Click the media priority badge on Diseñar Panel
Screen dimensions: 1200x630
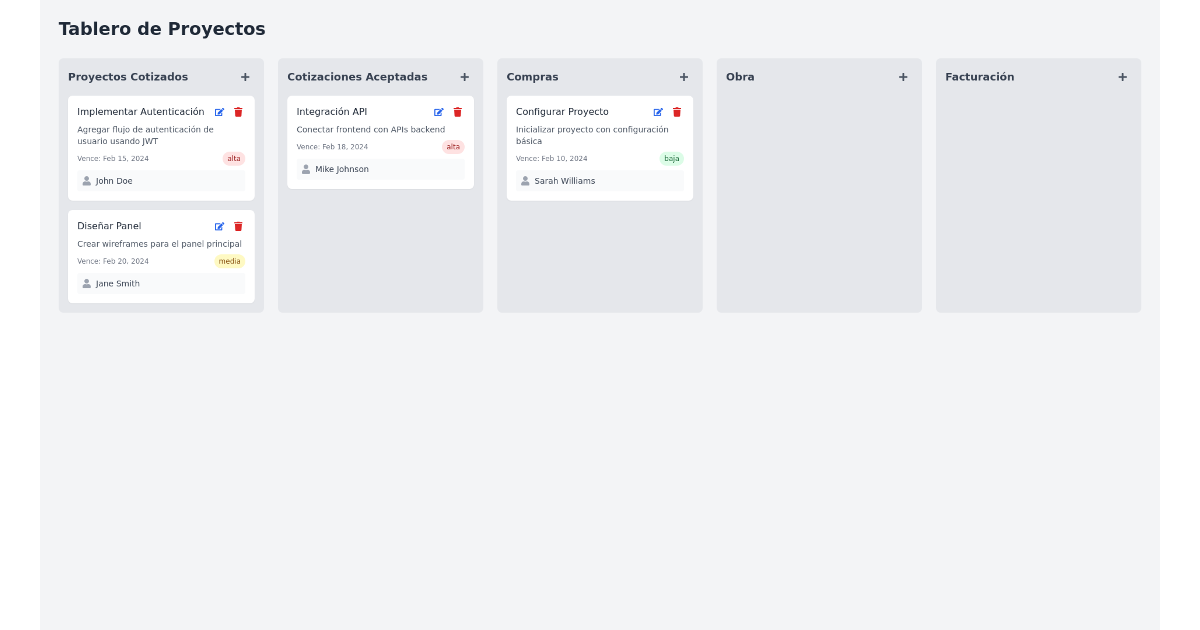coord(230,261)
